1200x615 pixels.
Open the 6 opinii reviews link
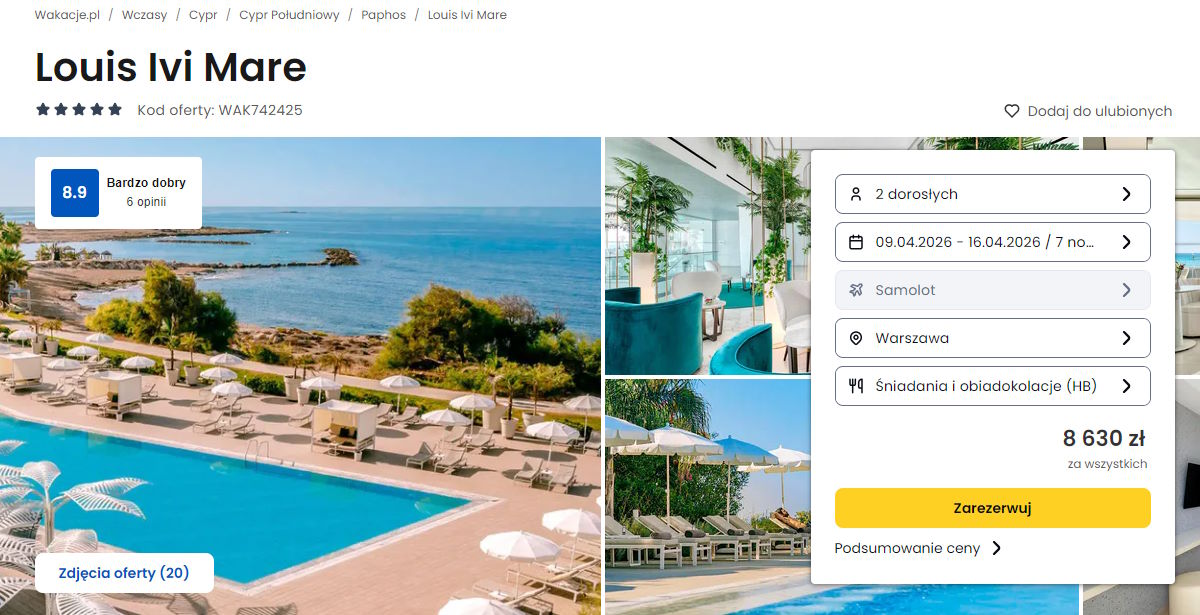click(146, 202)
